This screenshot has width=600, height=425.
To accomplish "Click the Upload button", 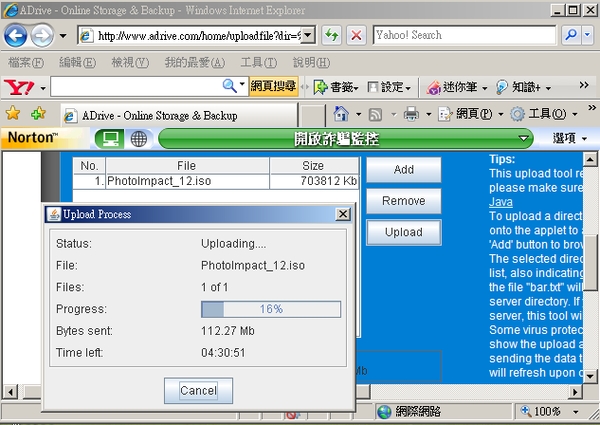I will tap(404, 232).
